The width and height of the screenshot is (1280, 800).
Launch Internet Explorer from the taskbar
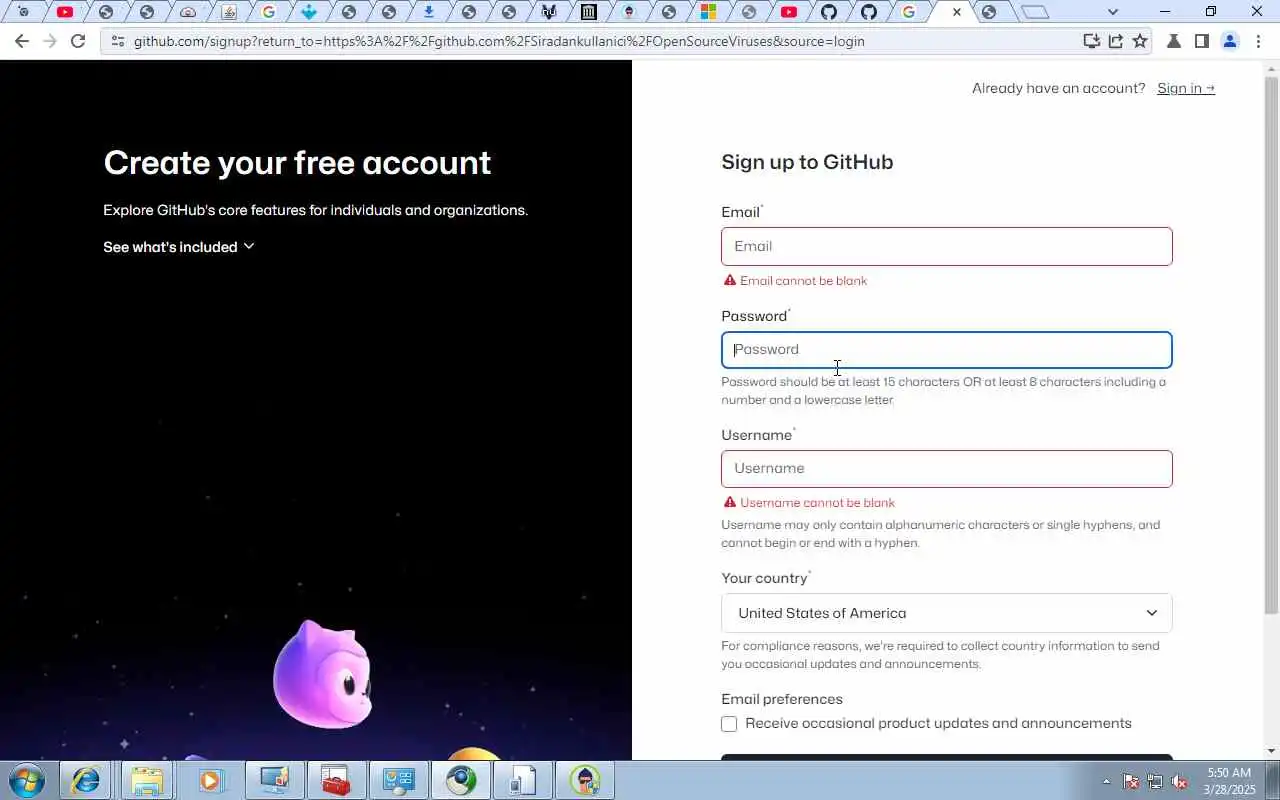[86, 780]
